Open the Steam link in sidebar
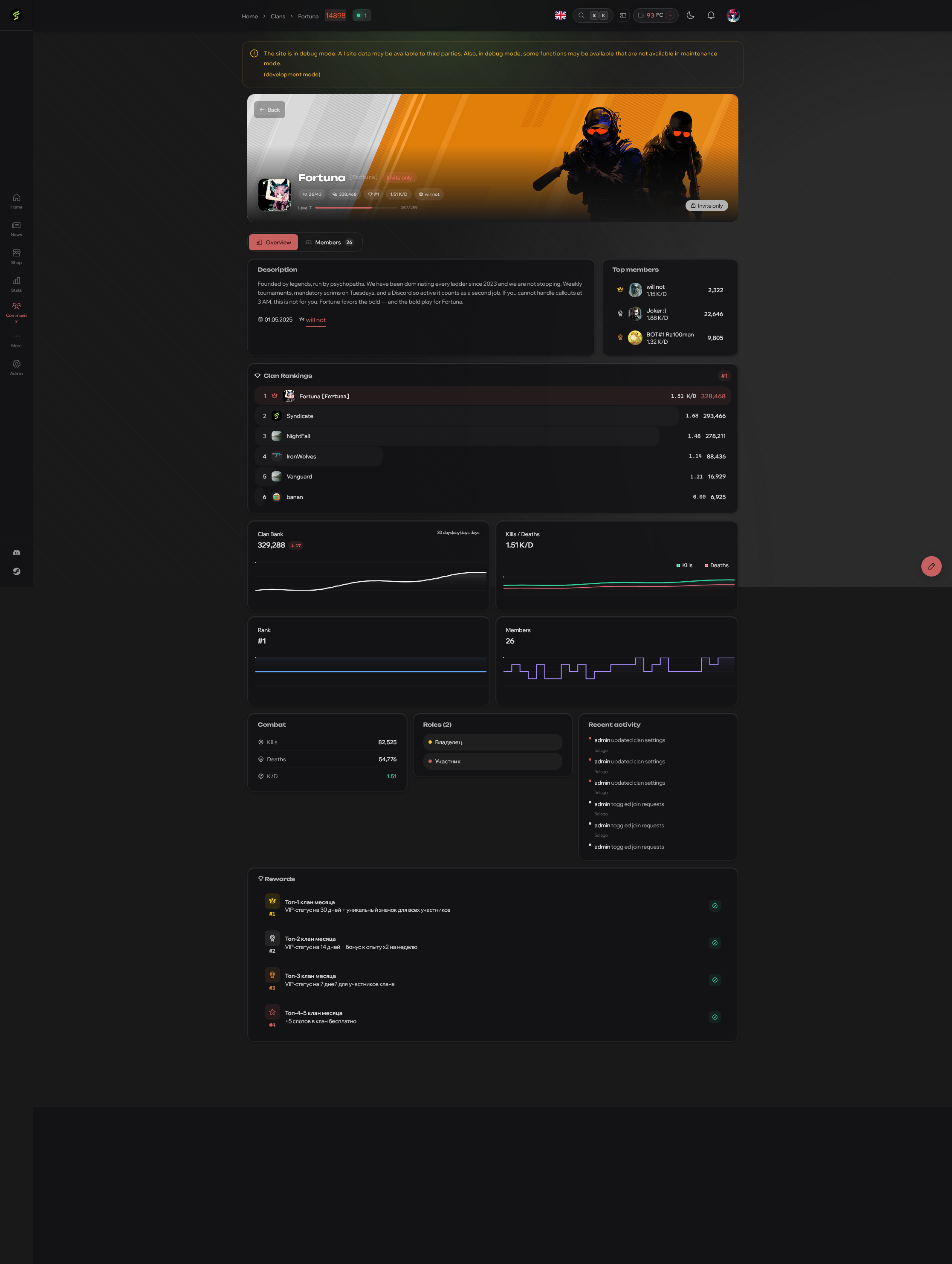This screenshot has height=1264, width=952. click(x=17, y=571)
